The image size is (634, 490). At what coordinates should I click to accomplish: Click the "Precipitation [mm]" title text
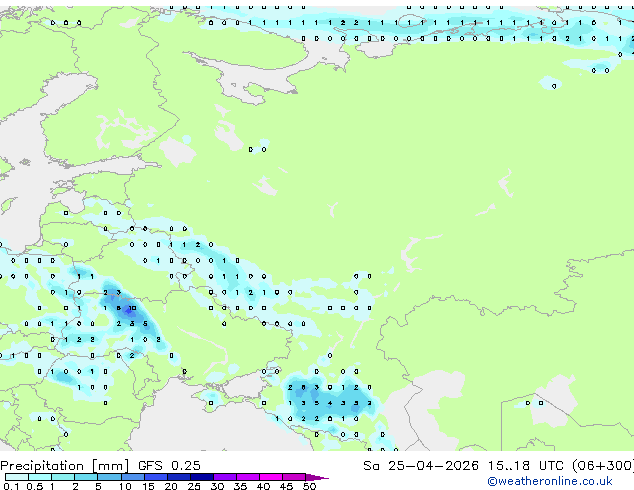click(x=65, y=466)
